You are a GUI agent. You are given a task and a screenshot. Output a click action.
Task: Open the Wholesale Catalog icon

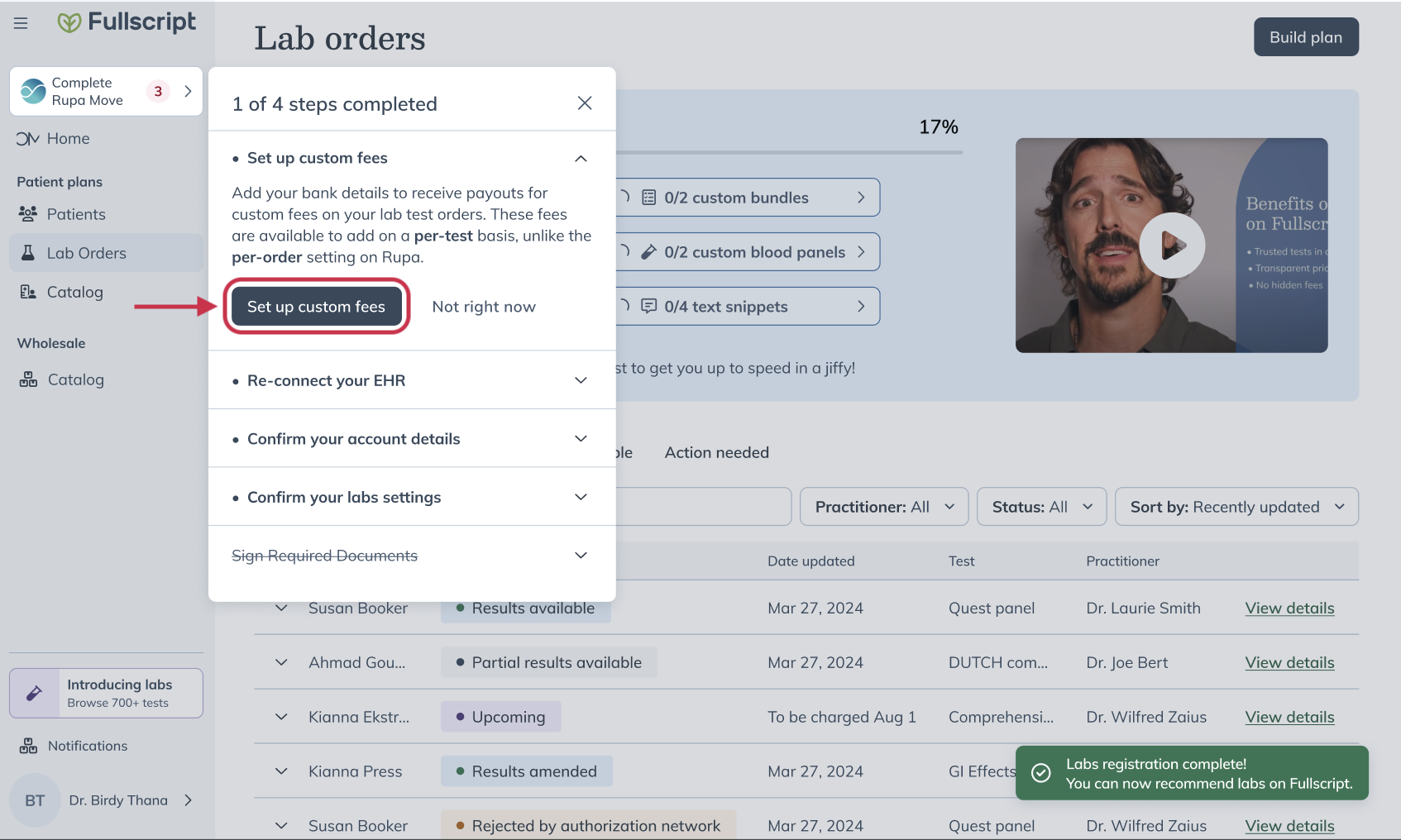point(27,379)
